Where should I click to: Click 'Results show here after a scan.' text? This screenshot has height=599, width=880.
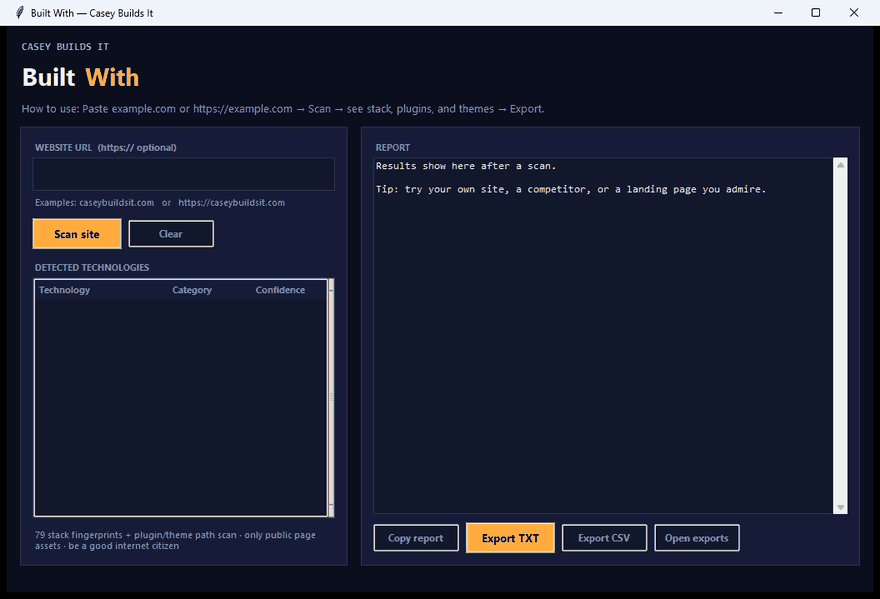coord(466,166)
